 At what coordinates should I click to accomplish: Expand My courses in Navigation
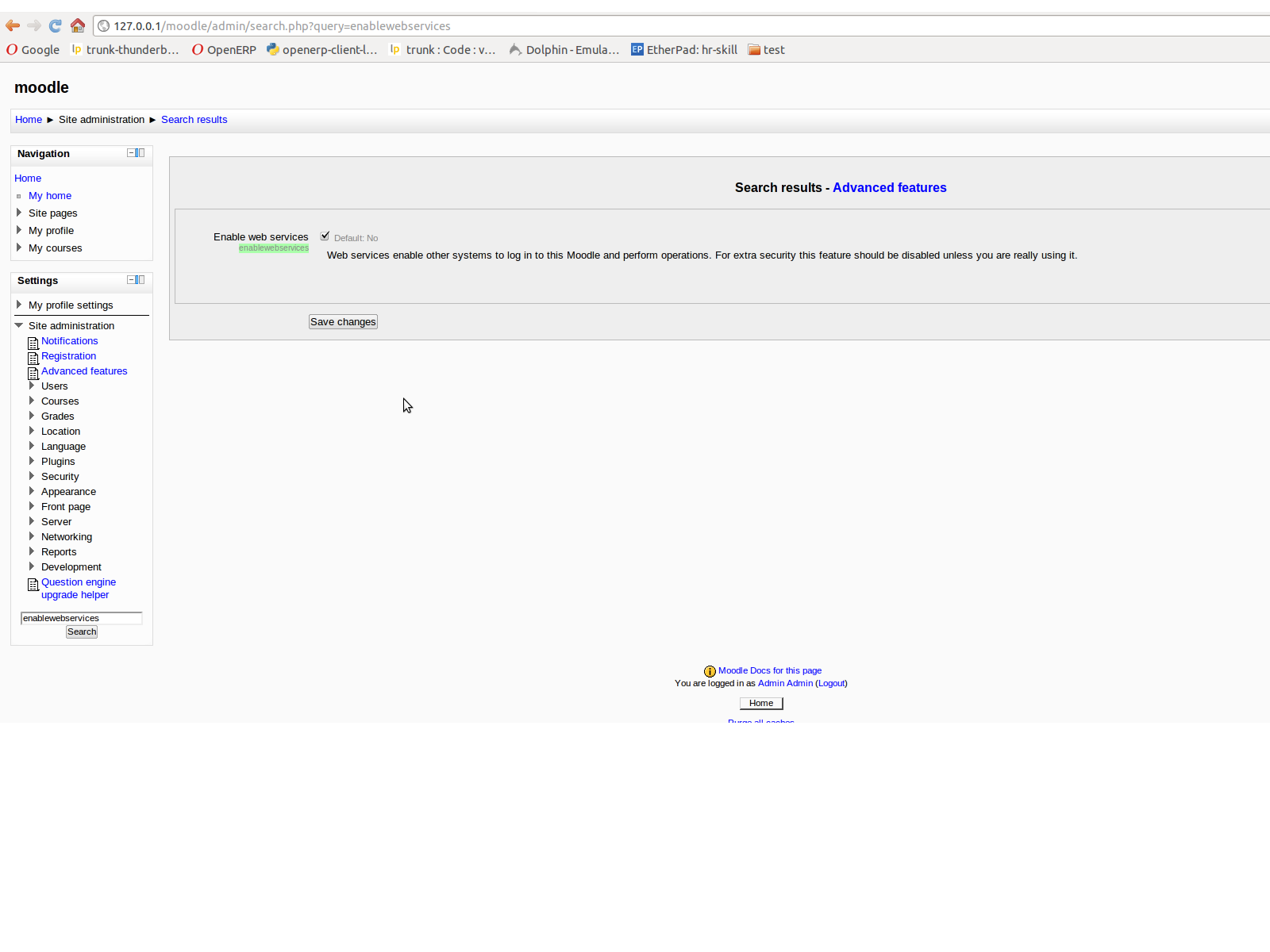(x=19, y=248)
